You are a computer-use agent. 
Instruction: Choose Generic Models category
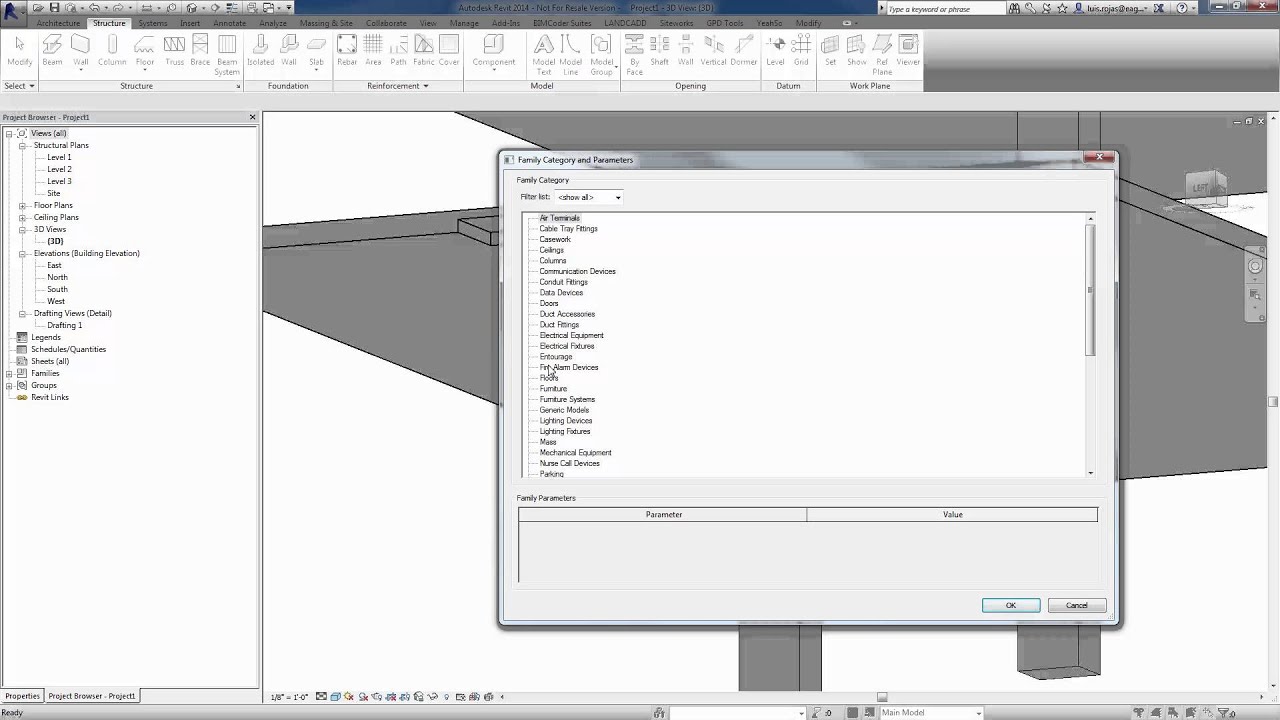(x=564, y=410)
